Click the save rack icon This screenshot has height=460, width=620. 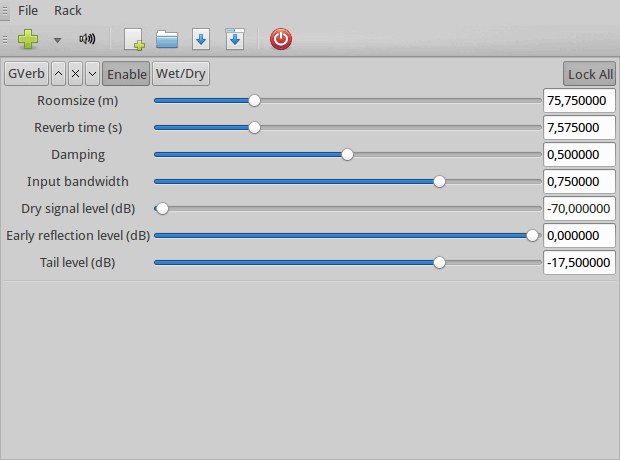(201, 39)
